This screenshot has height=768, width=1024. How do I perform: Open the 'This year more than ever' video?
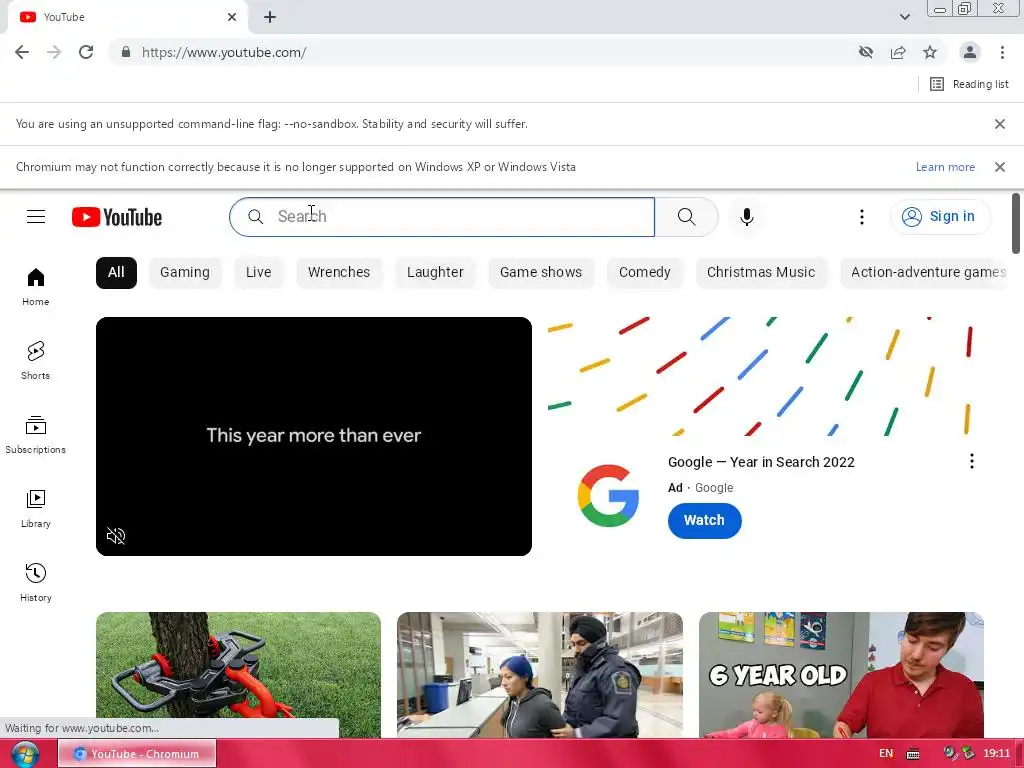tap(313, 436)
